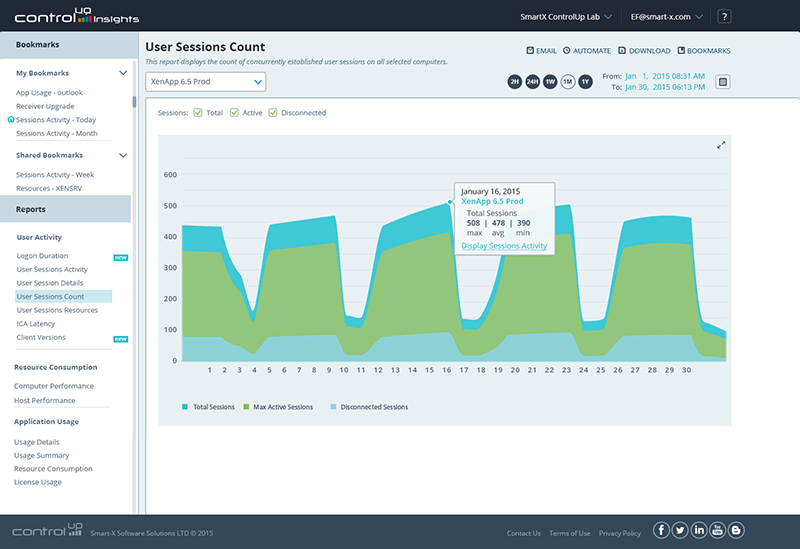The width and height of the screenshot is (800, 549).
Task: Open Terms of Use footer link
Action: [569, 533]
